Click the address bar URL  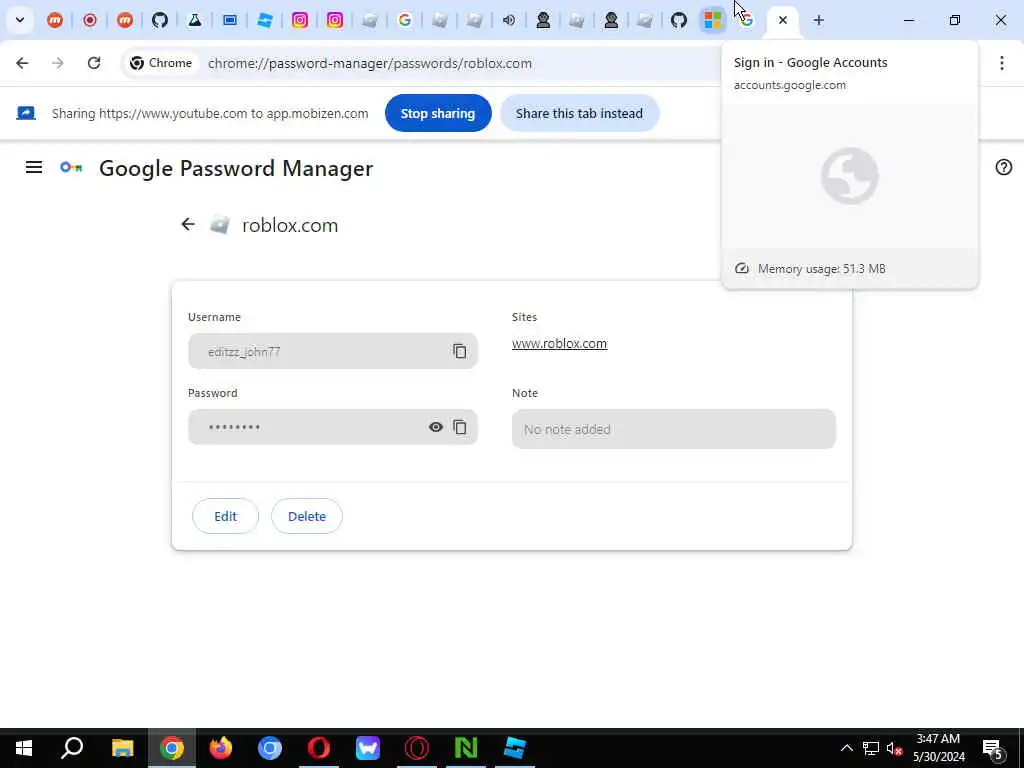tap(370, 63)
